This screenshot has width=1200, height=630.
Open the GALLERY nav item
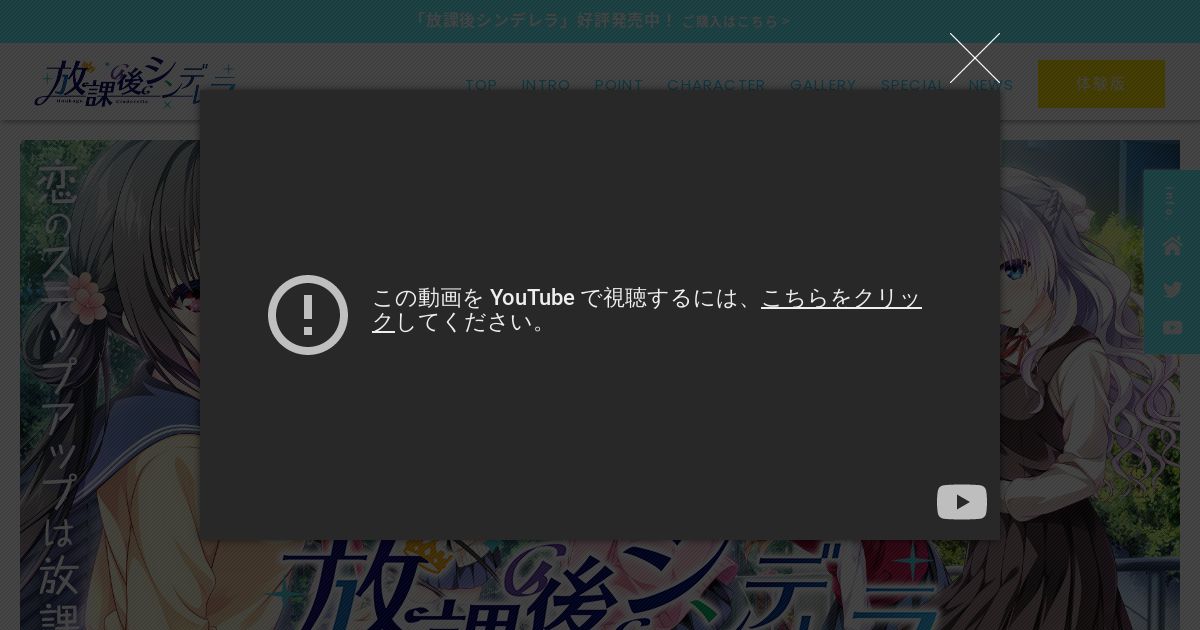823,85
